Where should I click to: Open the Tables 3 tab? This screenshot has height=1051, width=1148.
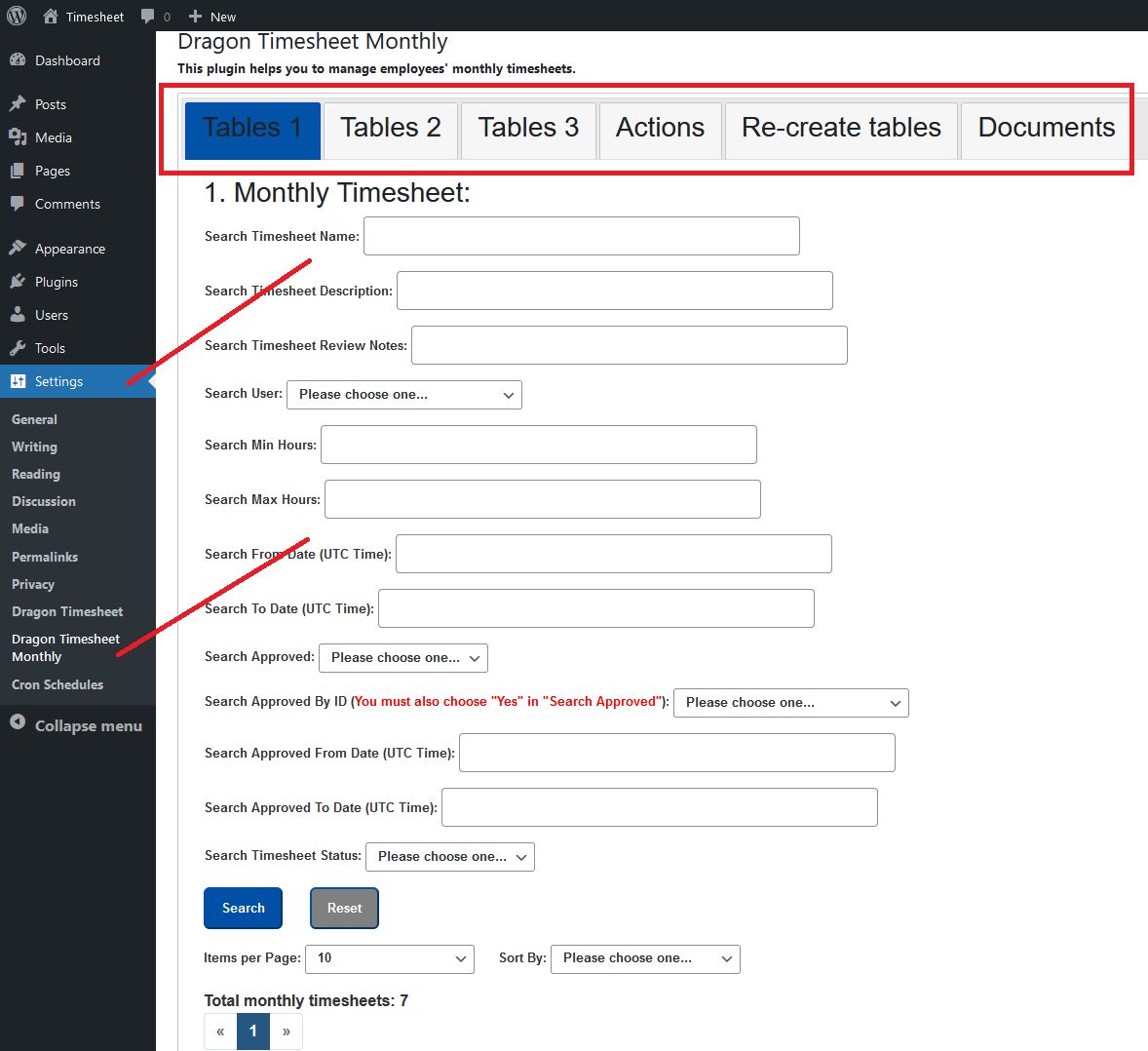(528, 131)
